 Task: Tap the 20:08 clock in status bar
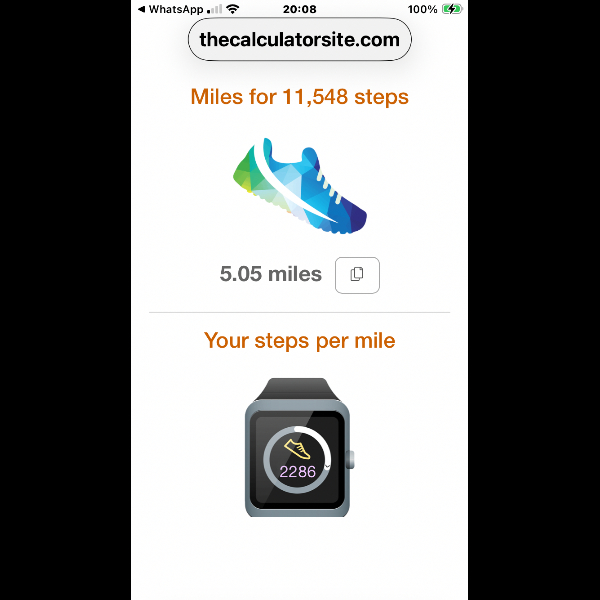[x=300, y=9]
